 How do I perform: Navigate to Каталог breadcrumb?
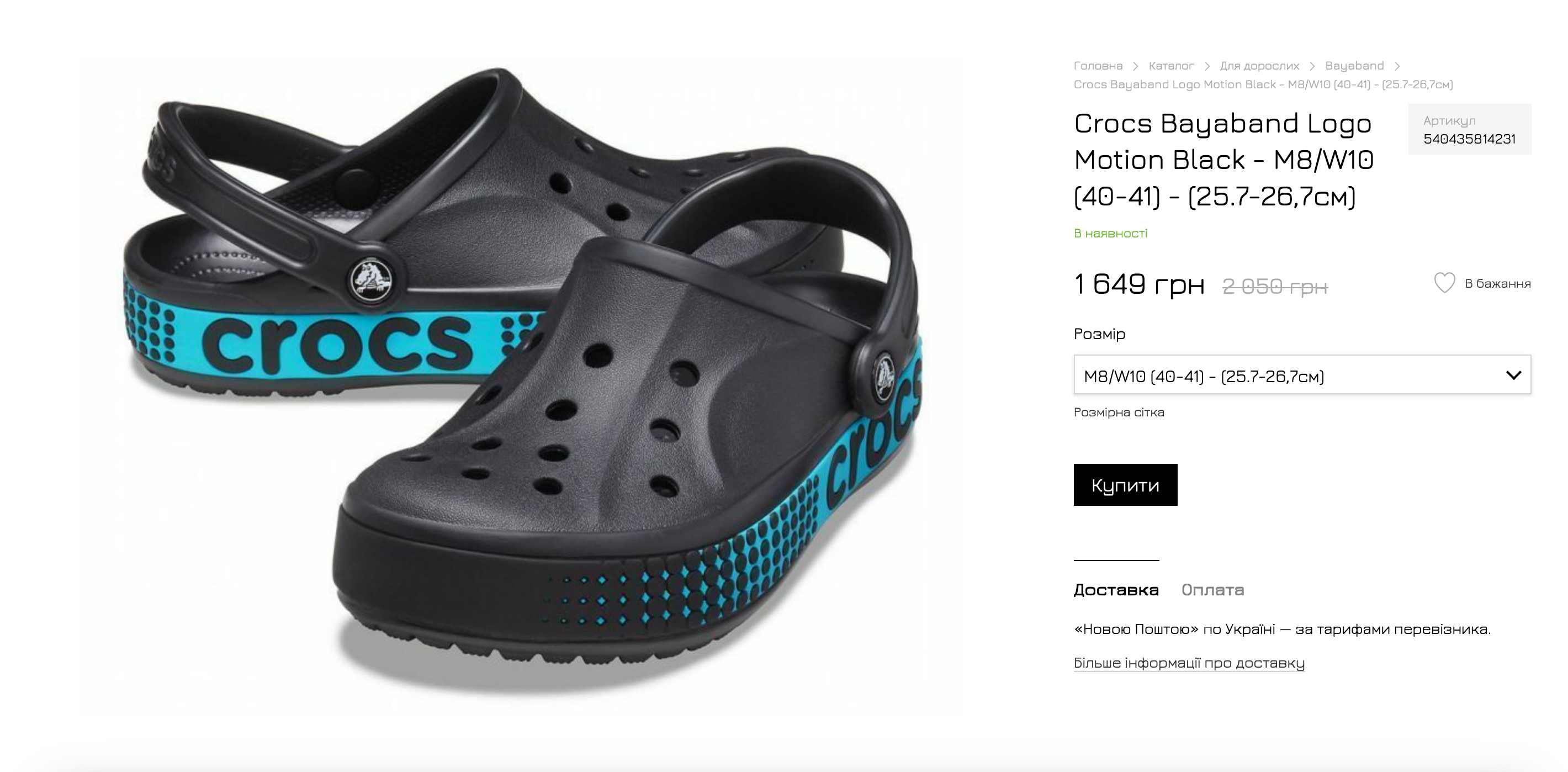(1171, 66)
